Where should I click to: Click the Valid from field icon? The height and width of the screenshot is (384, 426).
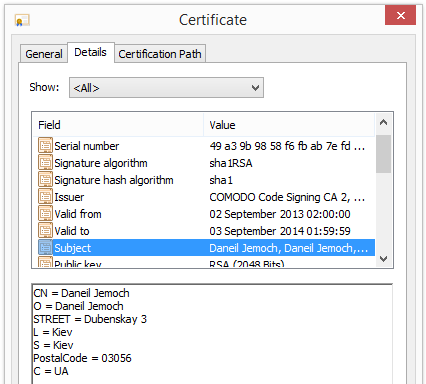[45, 214]
